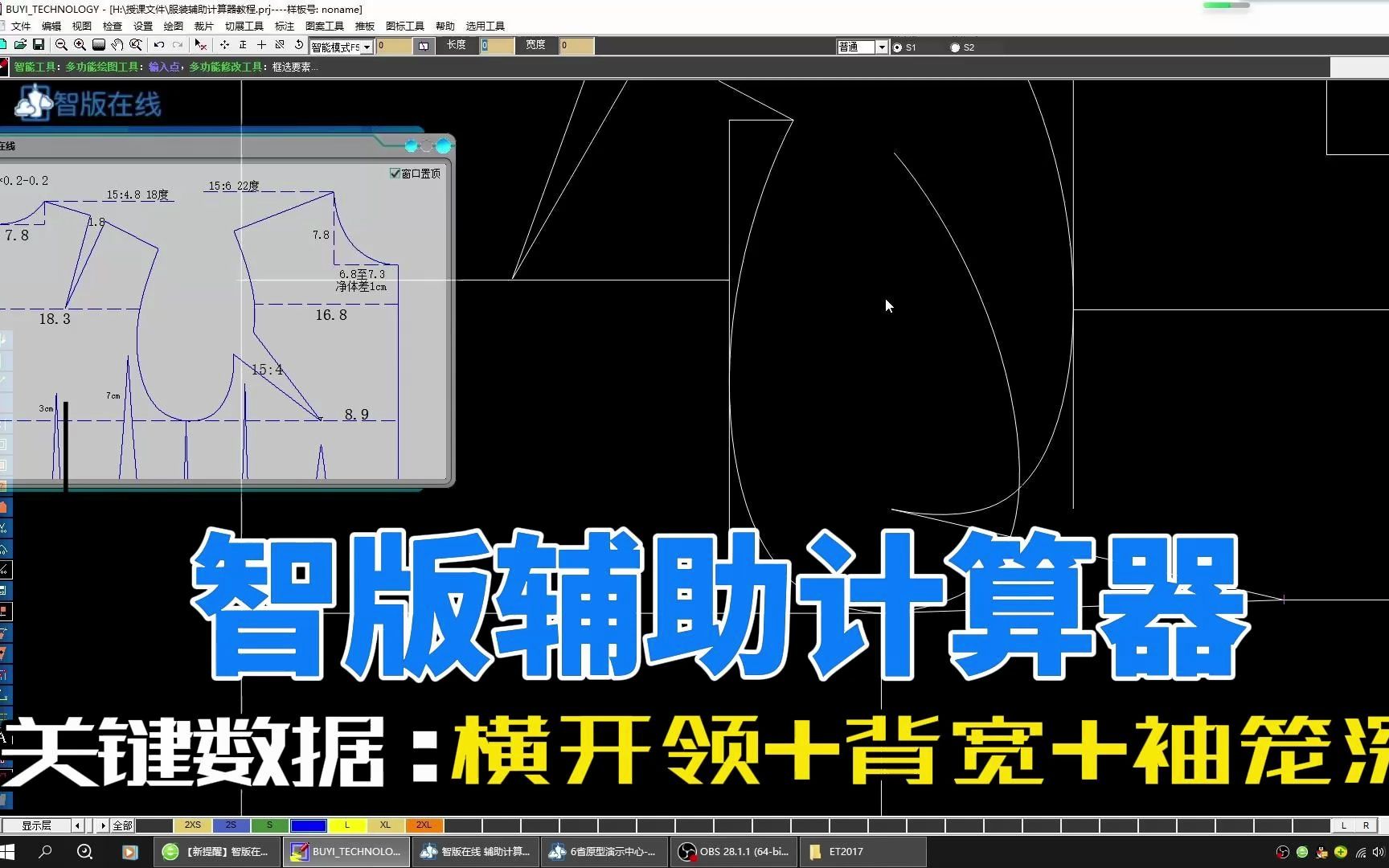The height and width of the screenshot is (868, 1389).
Task: Undo the last action
Action: [159, 45]
